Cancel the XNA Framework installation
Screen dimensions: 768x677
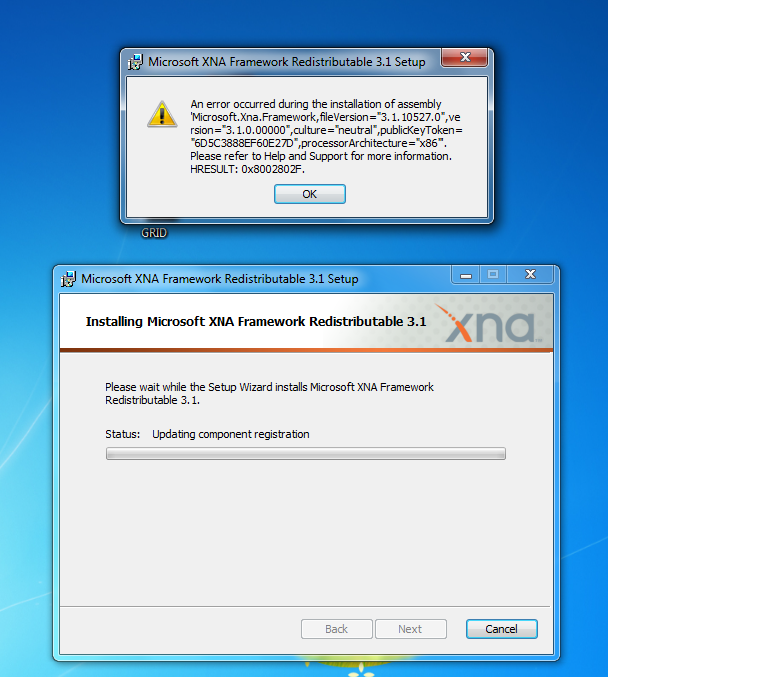[502, 629]
